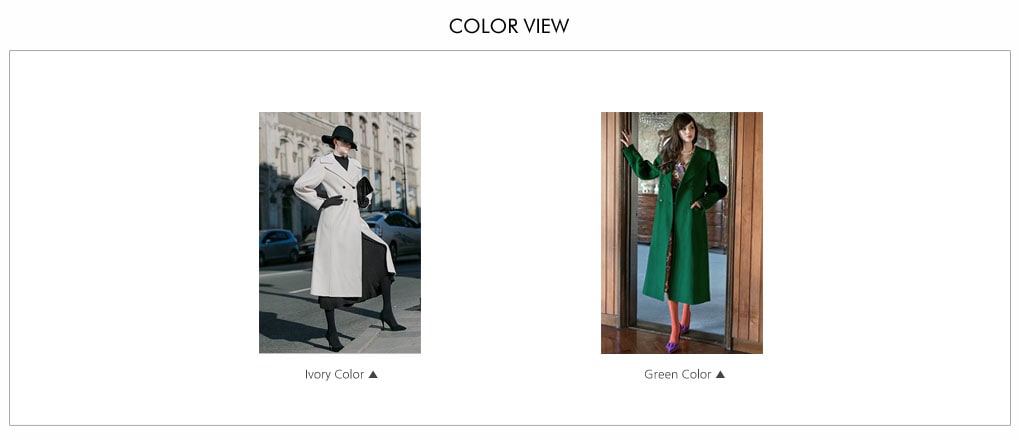Click the wooden panel right of green model
Viewport: 1020px width, 439px height.
tap(748, 228)
